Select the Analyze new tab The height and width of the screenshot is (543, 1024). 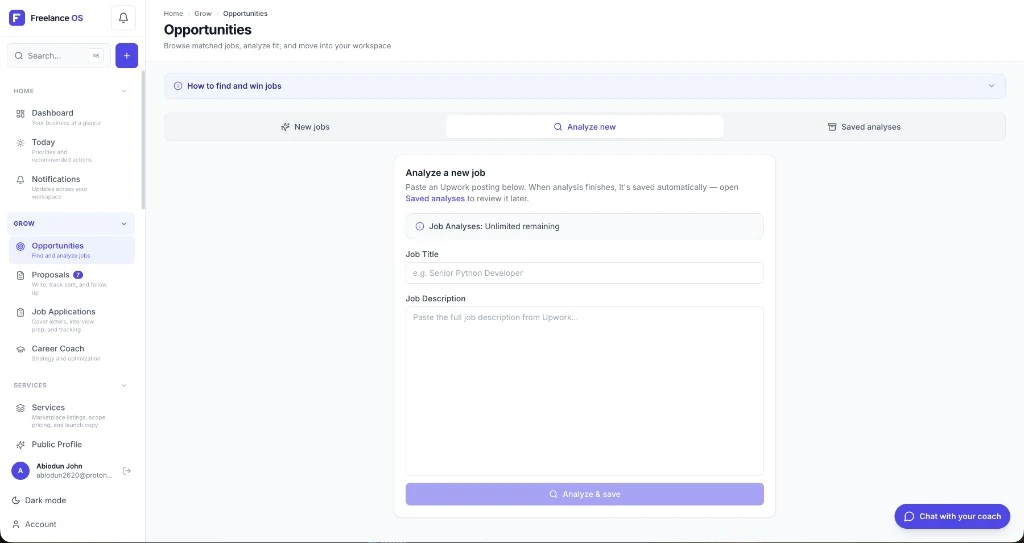pyautogui.click(x=584, y=127)
